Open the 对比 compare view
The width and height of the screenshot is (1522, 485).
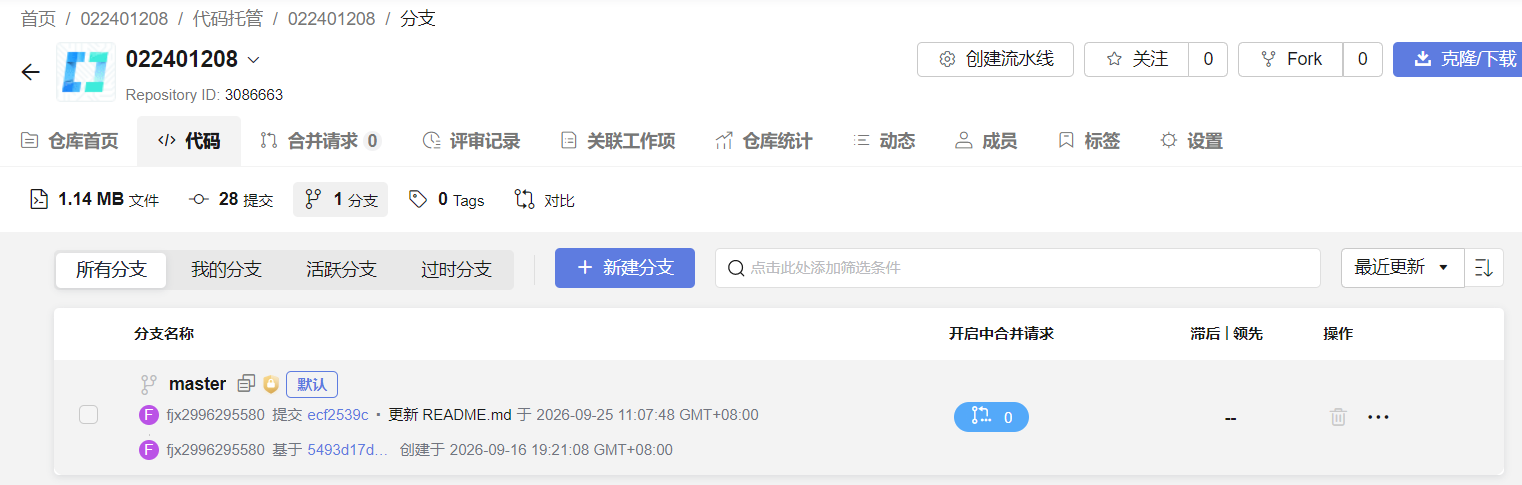click(545, 200)
